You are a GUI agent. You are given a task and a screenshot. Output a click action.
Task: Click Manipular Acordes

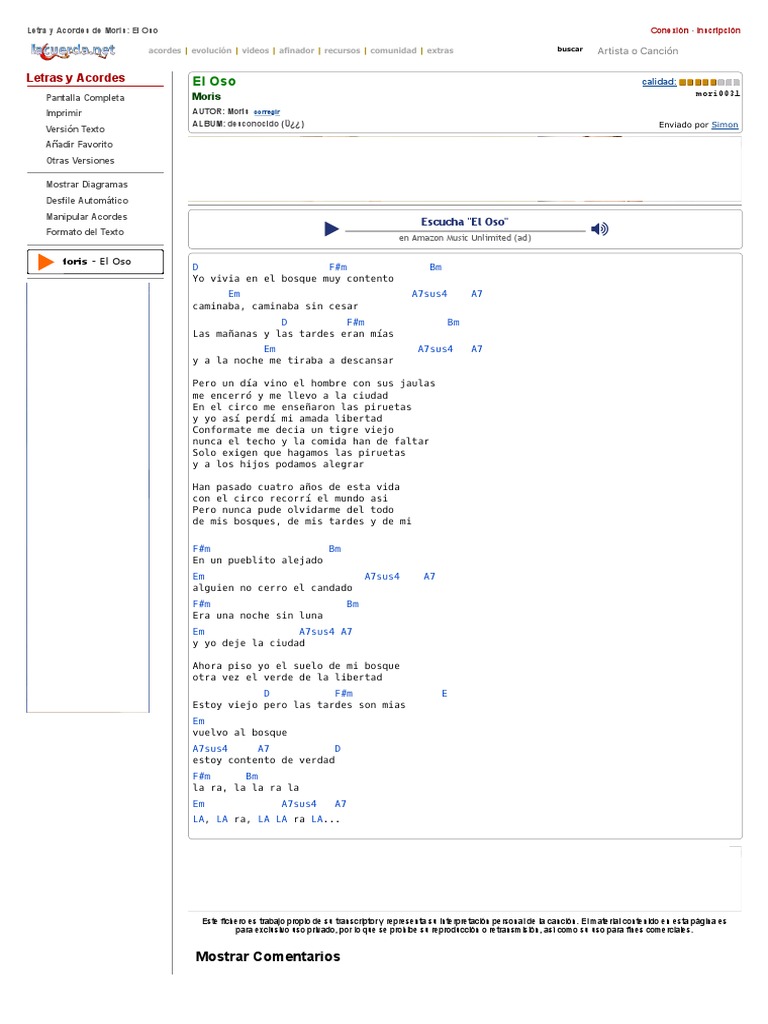[86, 217]
